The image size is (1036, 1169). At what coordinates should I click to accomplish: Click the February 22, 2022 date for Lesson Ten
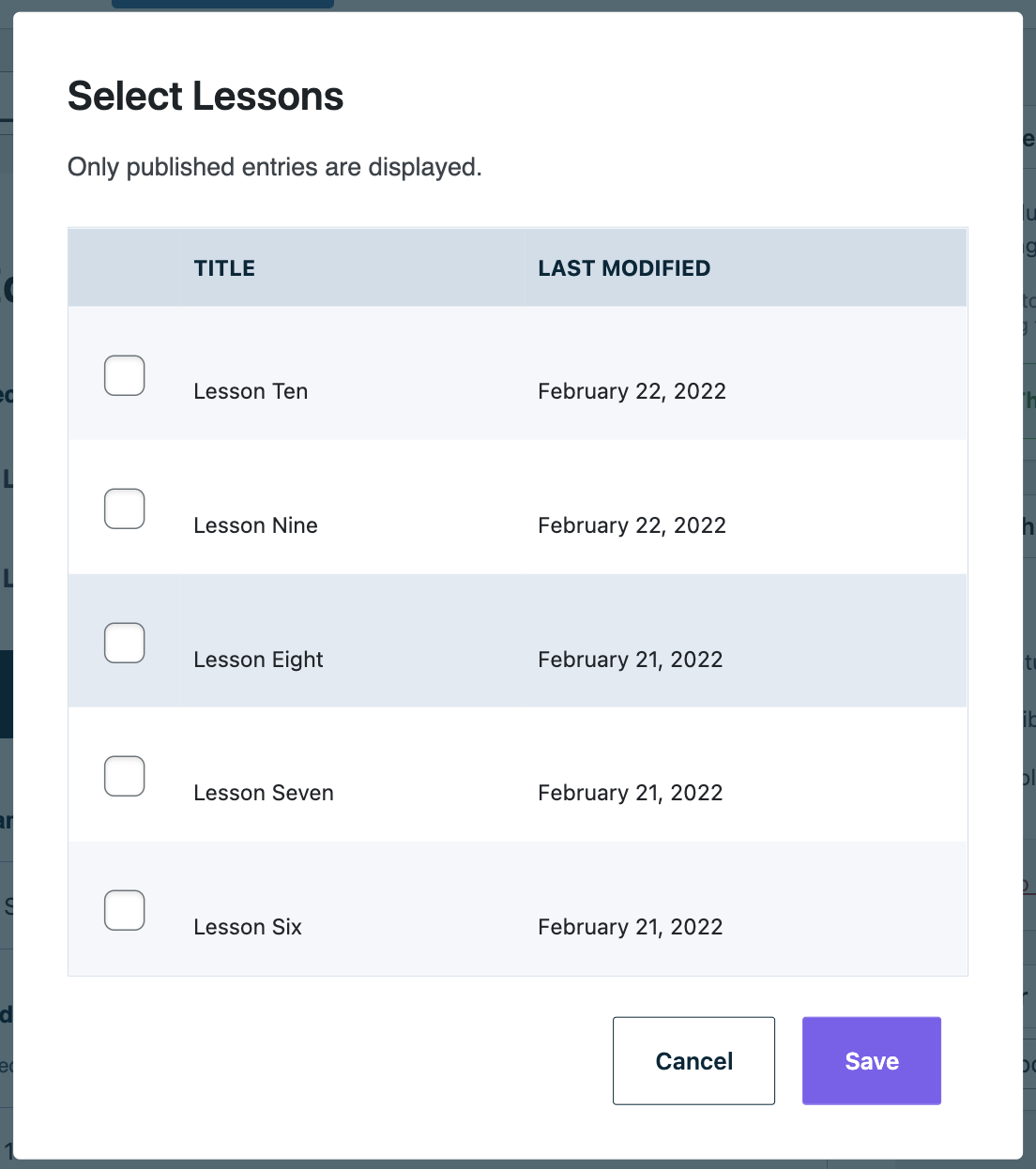632,390
